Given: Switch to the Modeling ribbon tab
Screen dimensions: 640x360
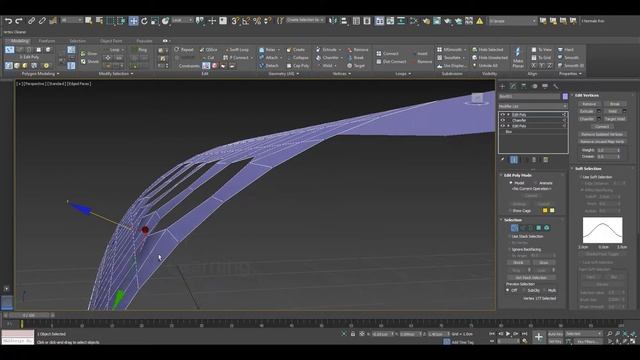Looking at the screenshot, I should coord(19,41).
